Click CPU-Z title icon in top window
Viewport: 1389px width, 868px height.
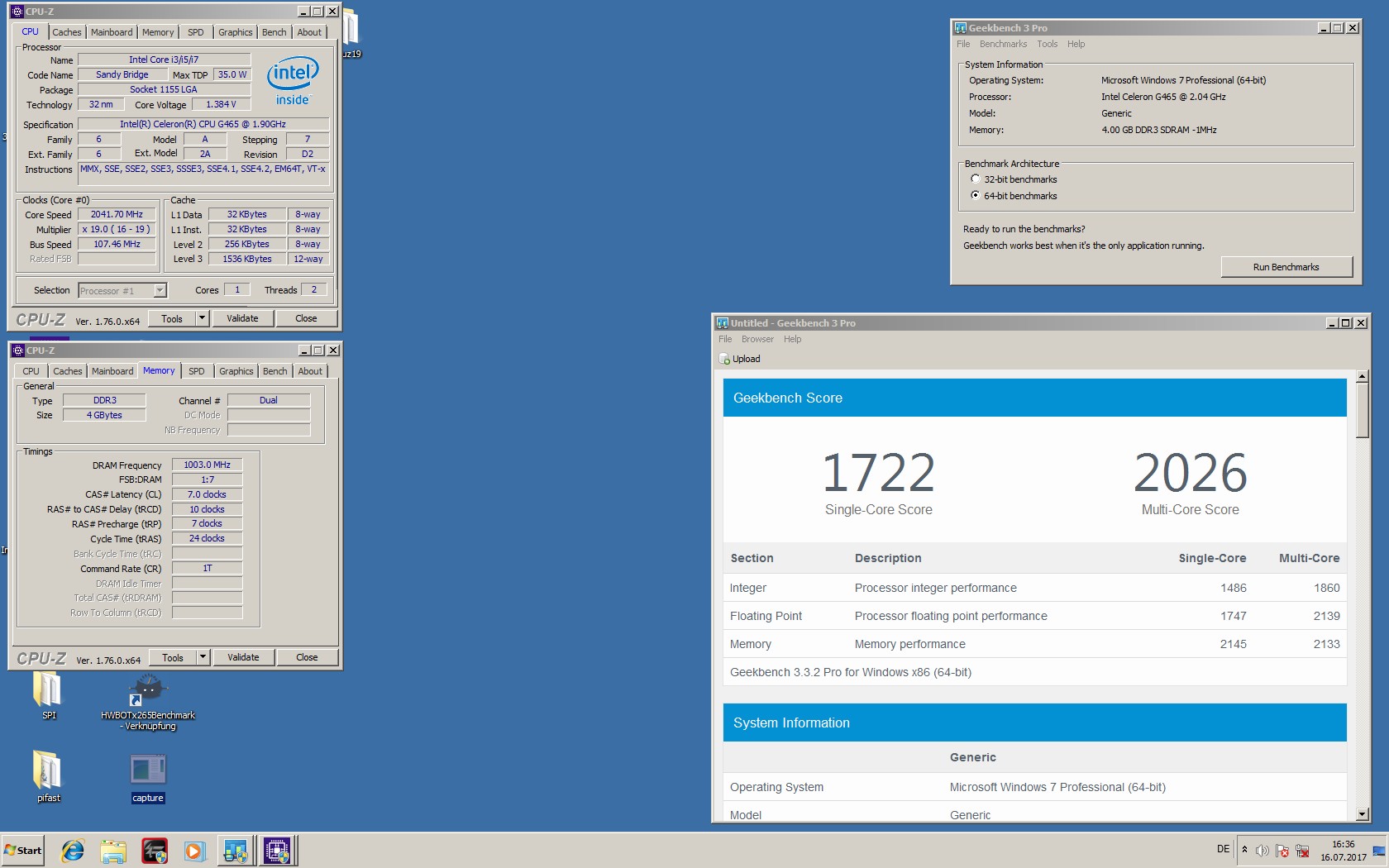(x=17, y=12)
